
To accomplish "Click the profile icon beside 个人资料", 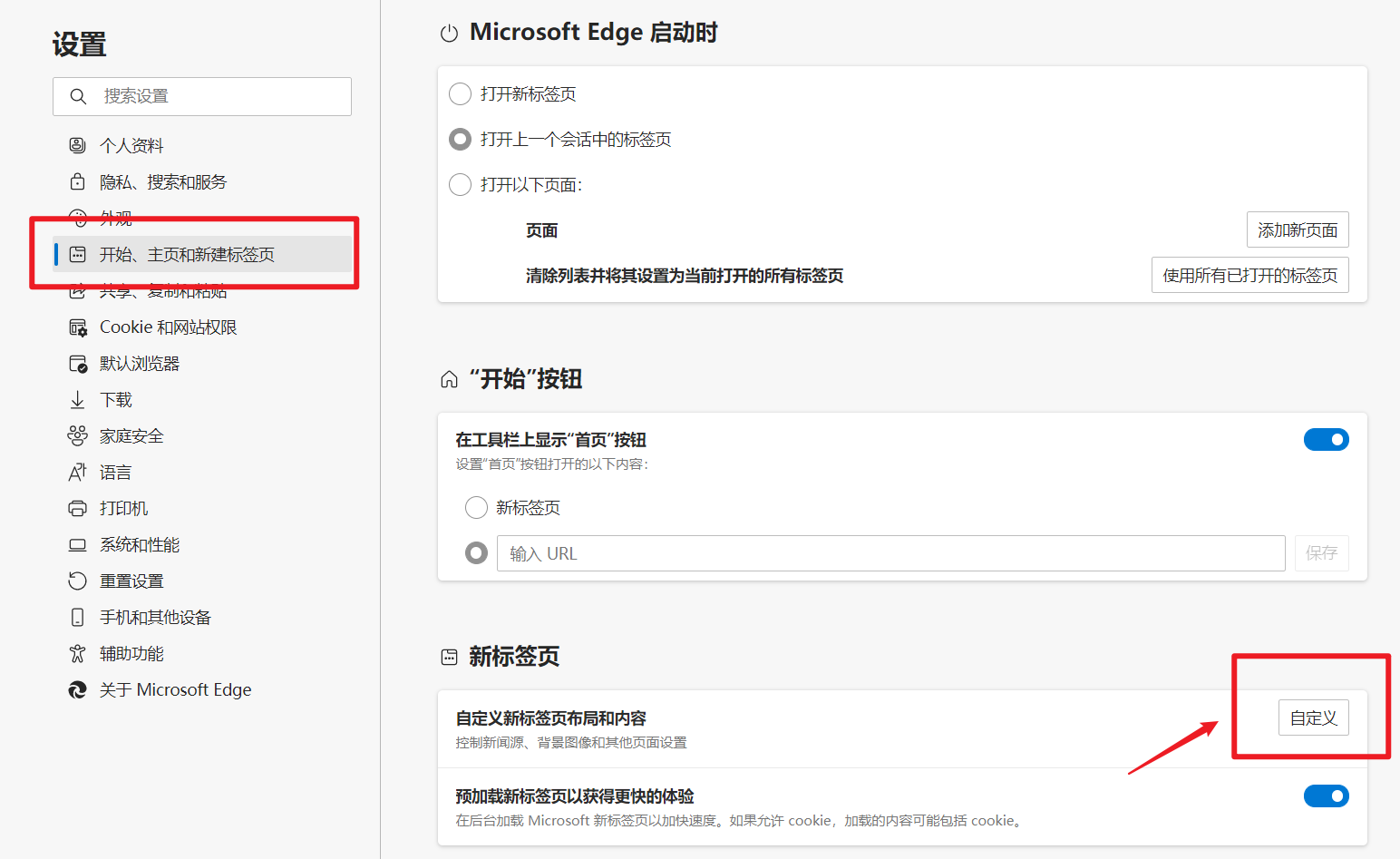I will coord(78,145).
